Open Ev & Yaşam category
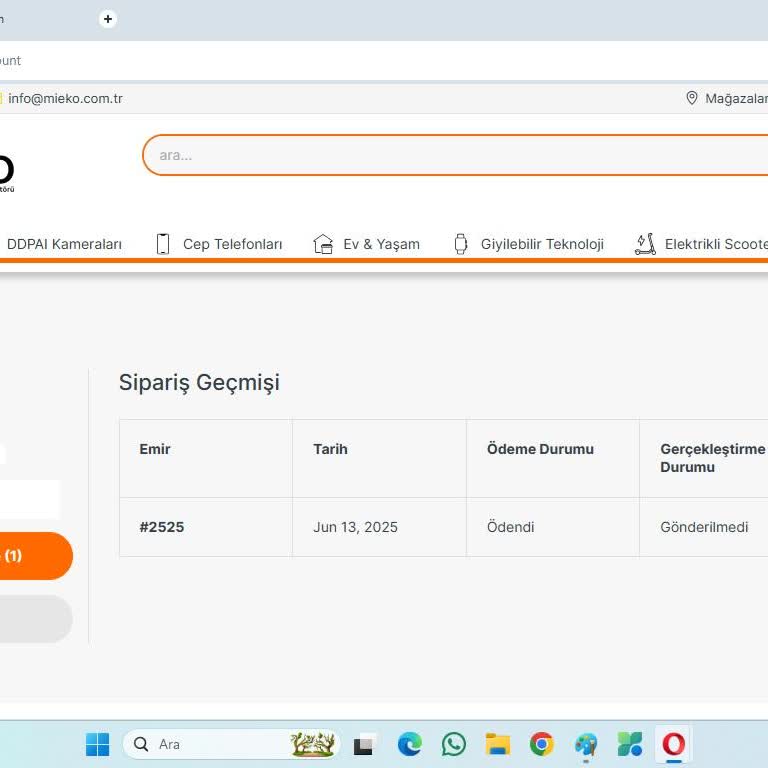768x768 pixels. tap(382, 244)
